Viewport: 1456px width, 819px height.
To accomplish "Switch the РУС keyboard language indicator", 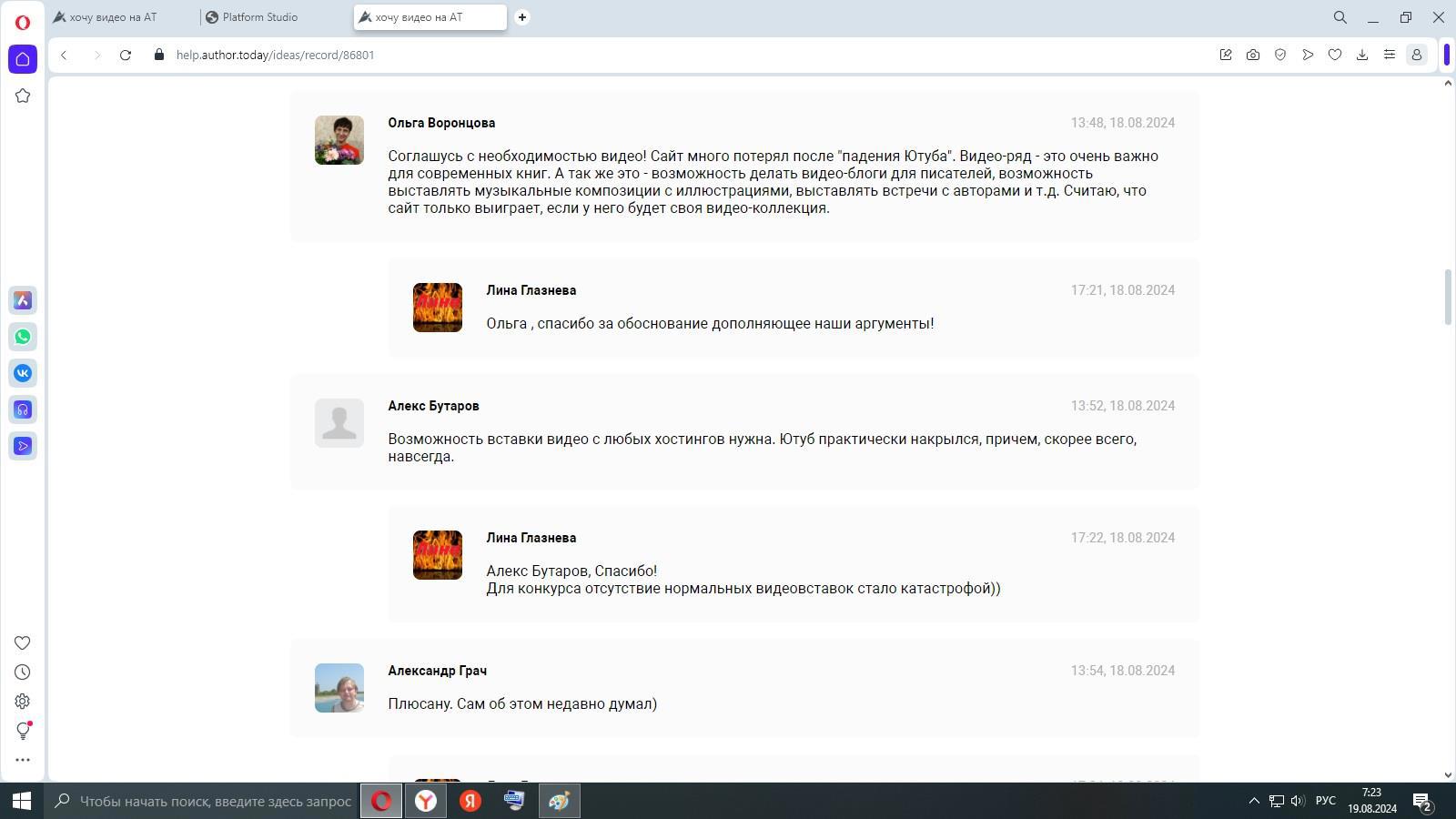I will pyautogui.click(x=1326, y=801).
